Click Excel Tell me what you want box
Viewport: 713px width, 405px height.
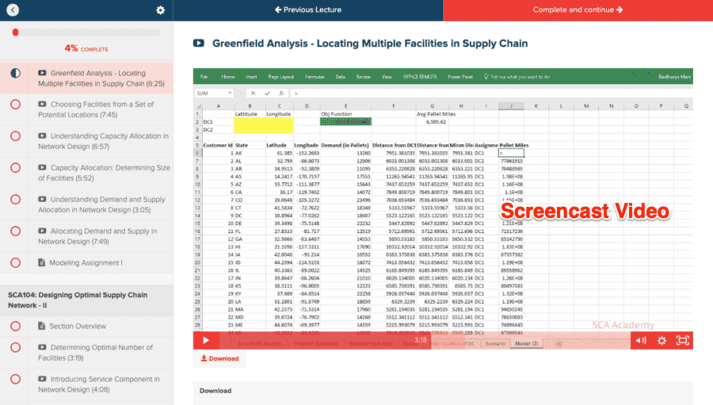pyautogui.click(x=517, y=77)
